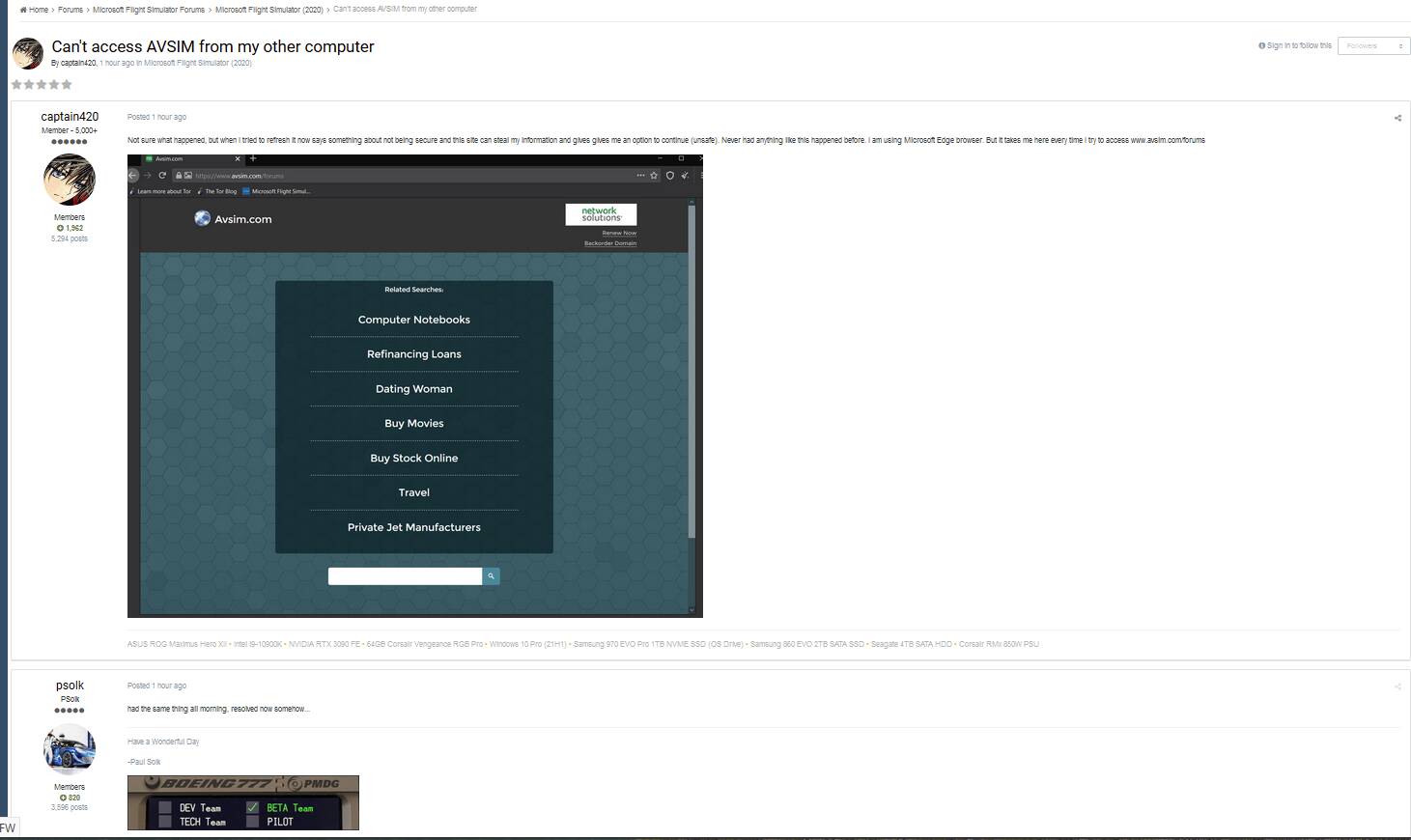Screen dimensions: 1411x840
Task: Open psolk username link in second post
Action: (70, 686)
